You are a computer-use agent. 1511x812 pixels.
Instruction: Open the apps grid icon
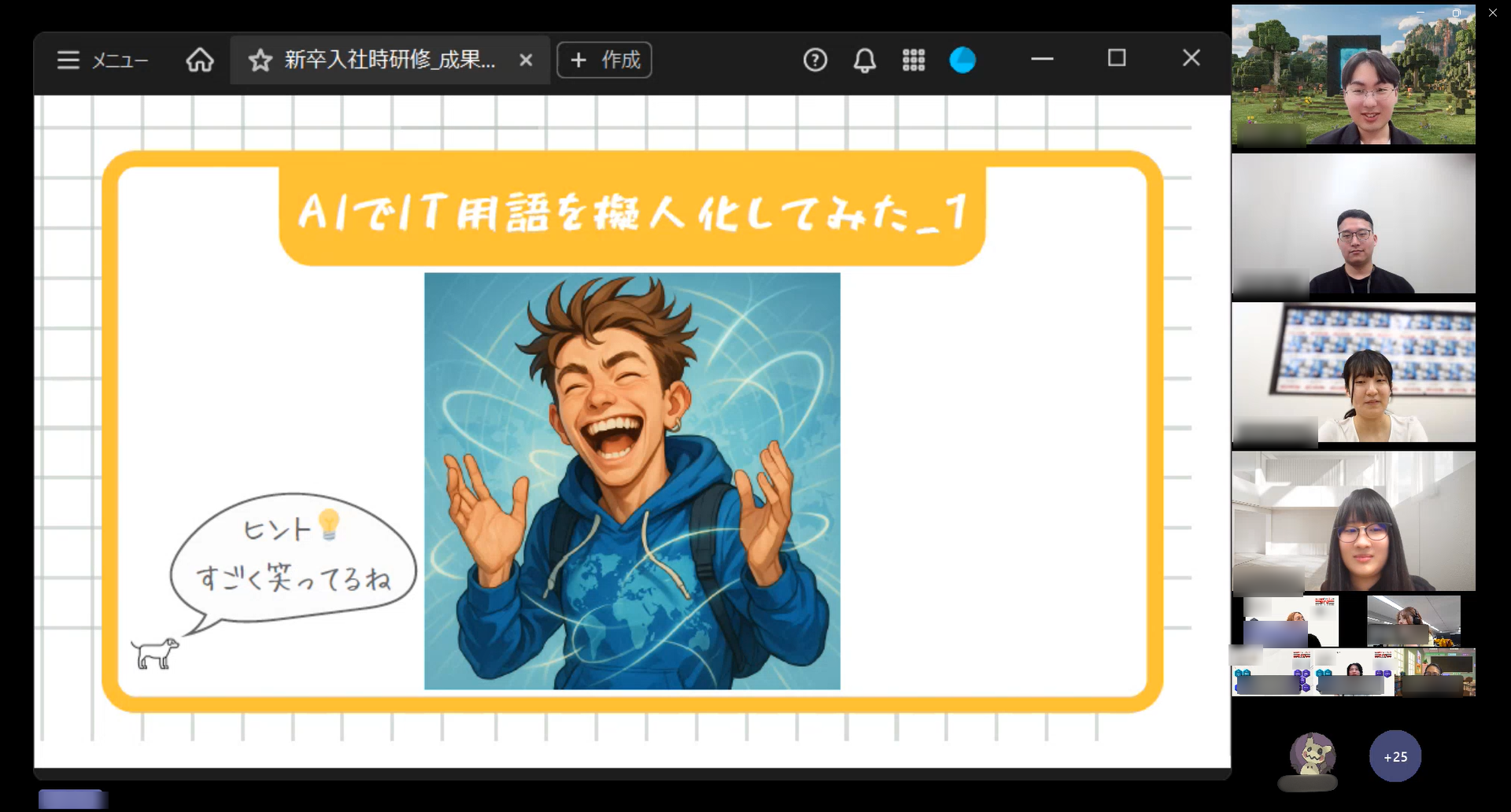click(914, 60)
